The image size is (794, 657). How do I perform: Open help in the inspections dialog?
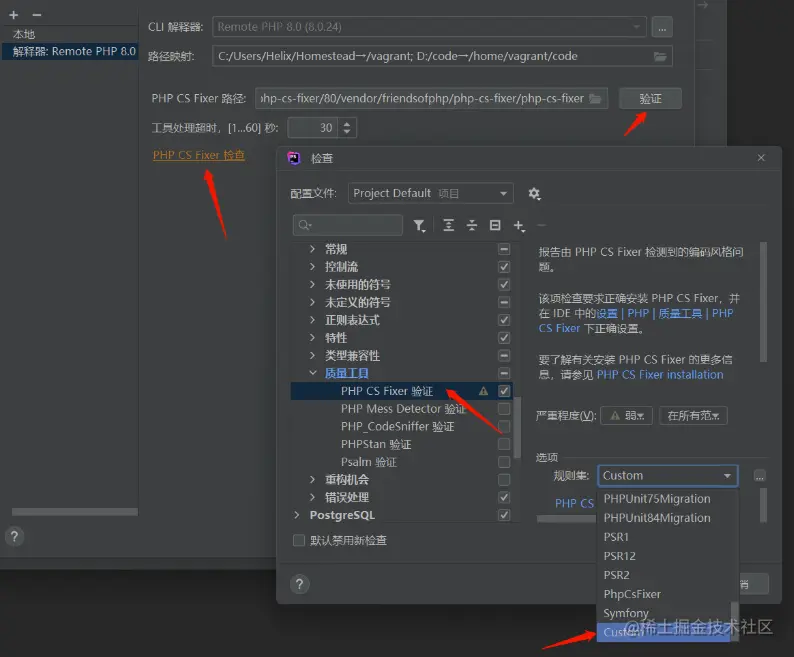coord(299,584)
